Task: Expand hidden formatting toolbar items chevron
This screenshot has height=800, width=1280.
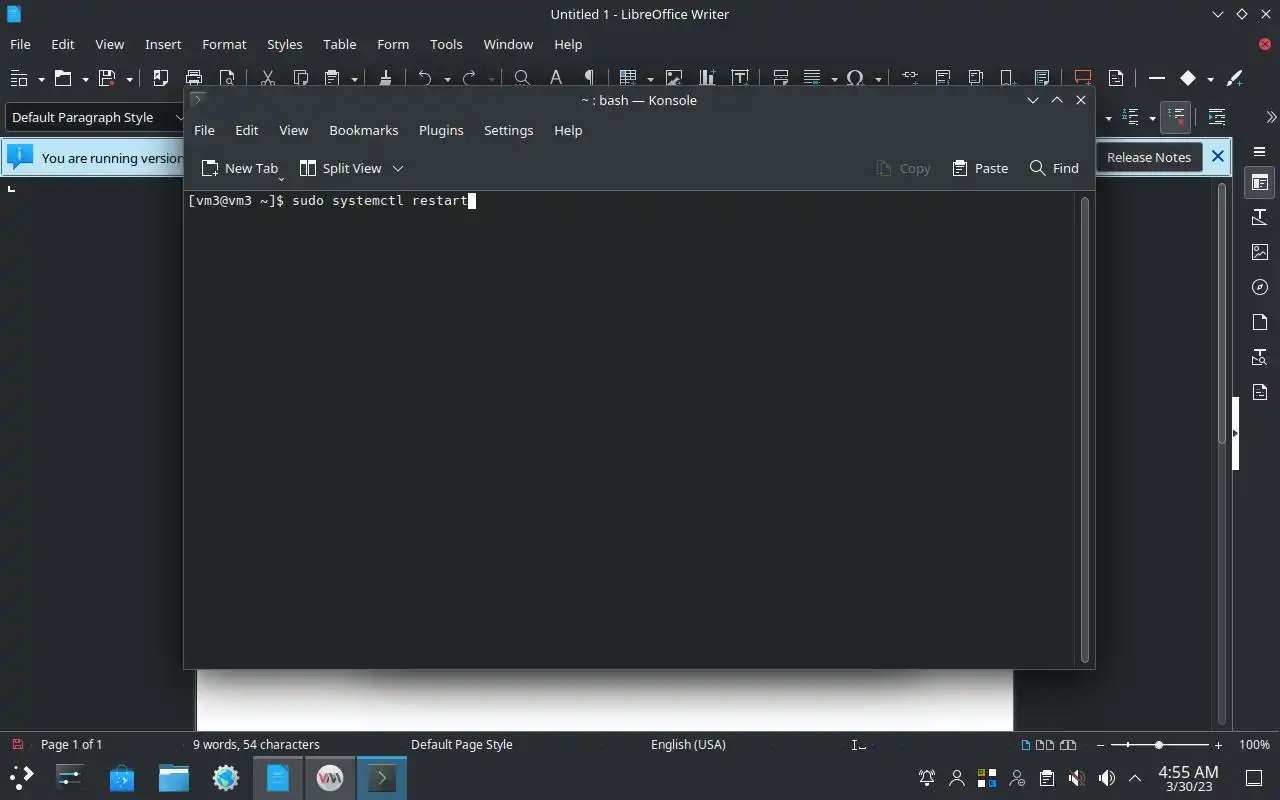Action: click(1271, 117)
